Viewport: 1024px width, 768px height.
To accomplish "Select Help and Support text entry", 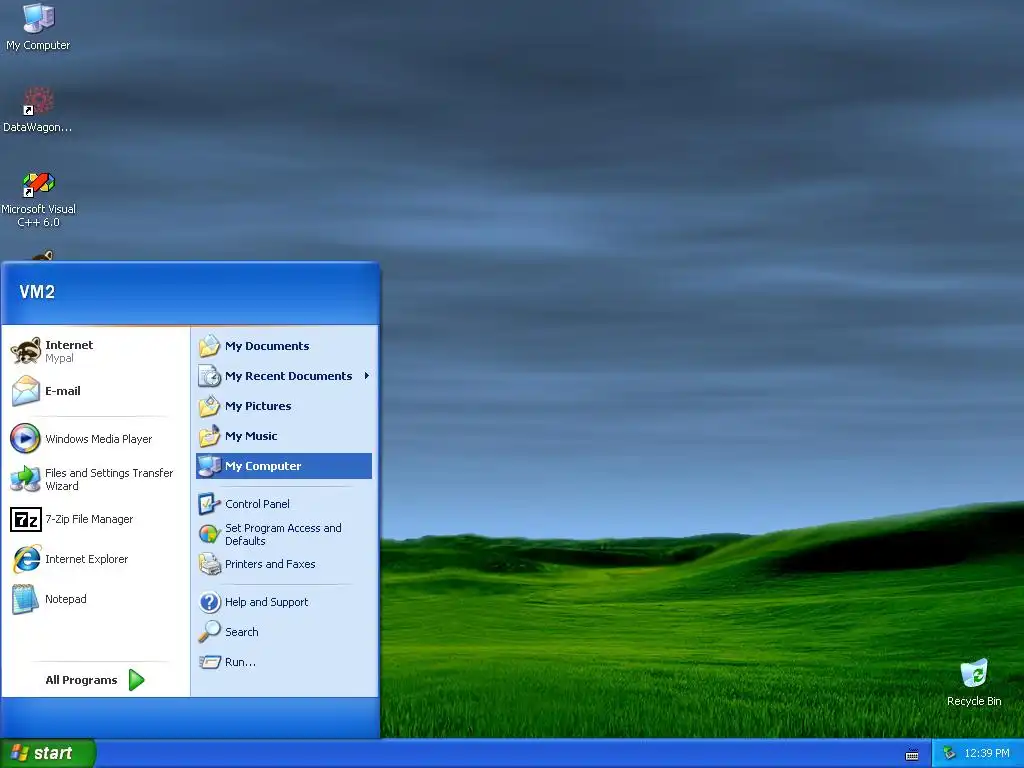I will coord(266,602).
